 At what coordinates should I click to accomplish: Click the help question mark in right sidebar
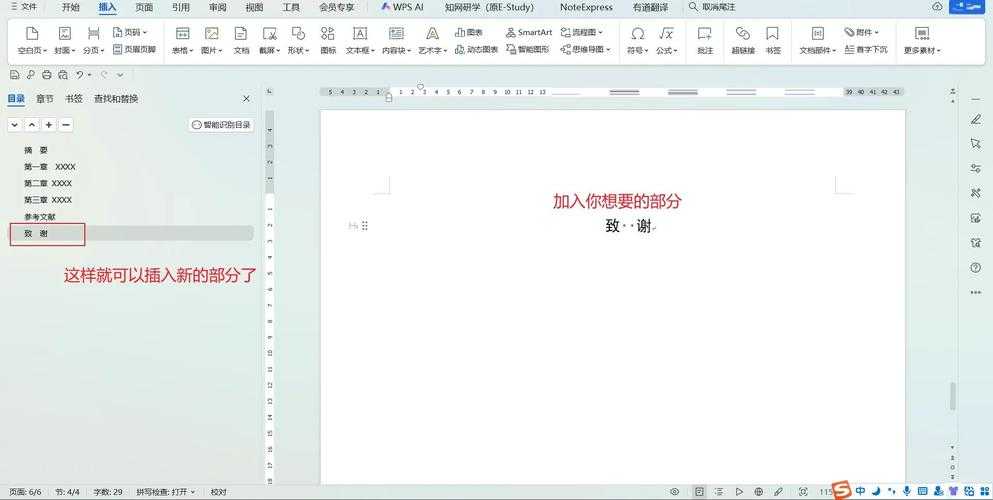tap(976, 267)
